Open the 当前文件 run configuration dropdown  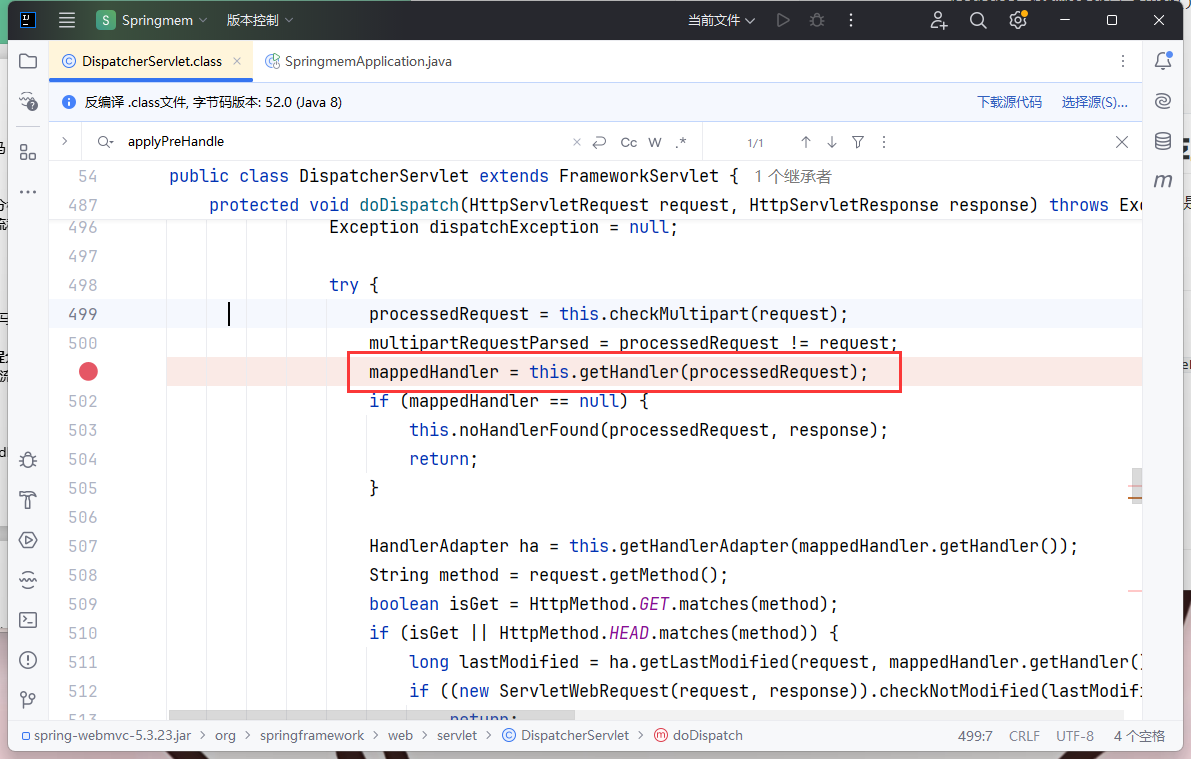pos(721,20)
